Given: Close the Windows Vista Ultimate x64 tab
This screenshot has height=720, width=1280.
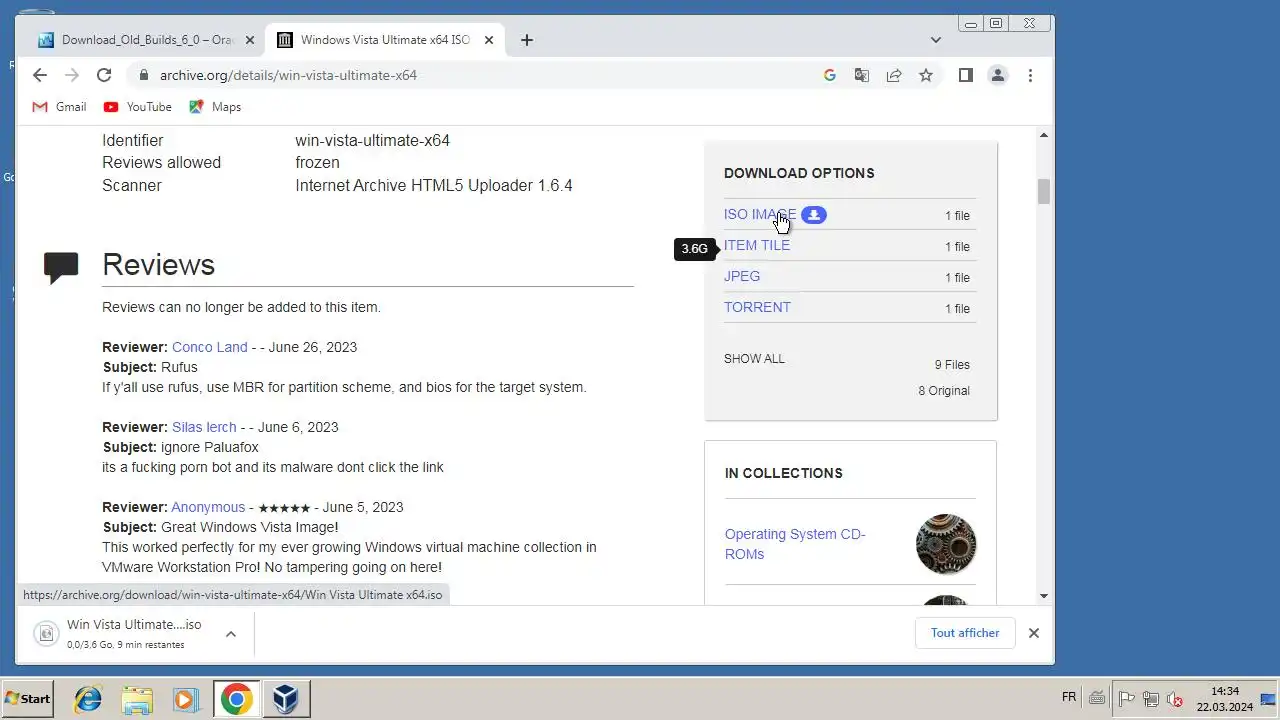Looking at the screenshot, I should tap(489, 40).
